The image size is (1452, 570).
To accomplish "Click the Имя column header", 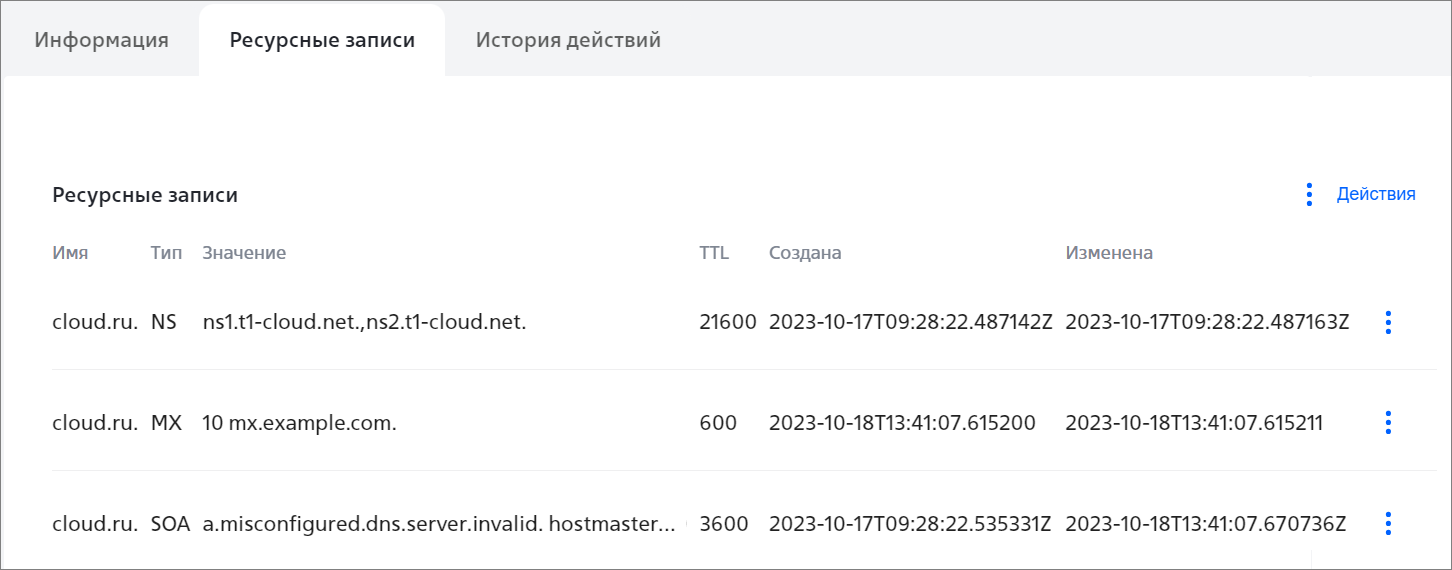I will 70,253.
